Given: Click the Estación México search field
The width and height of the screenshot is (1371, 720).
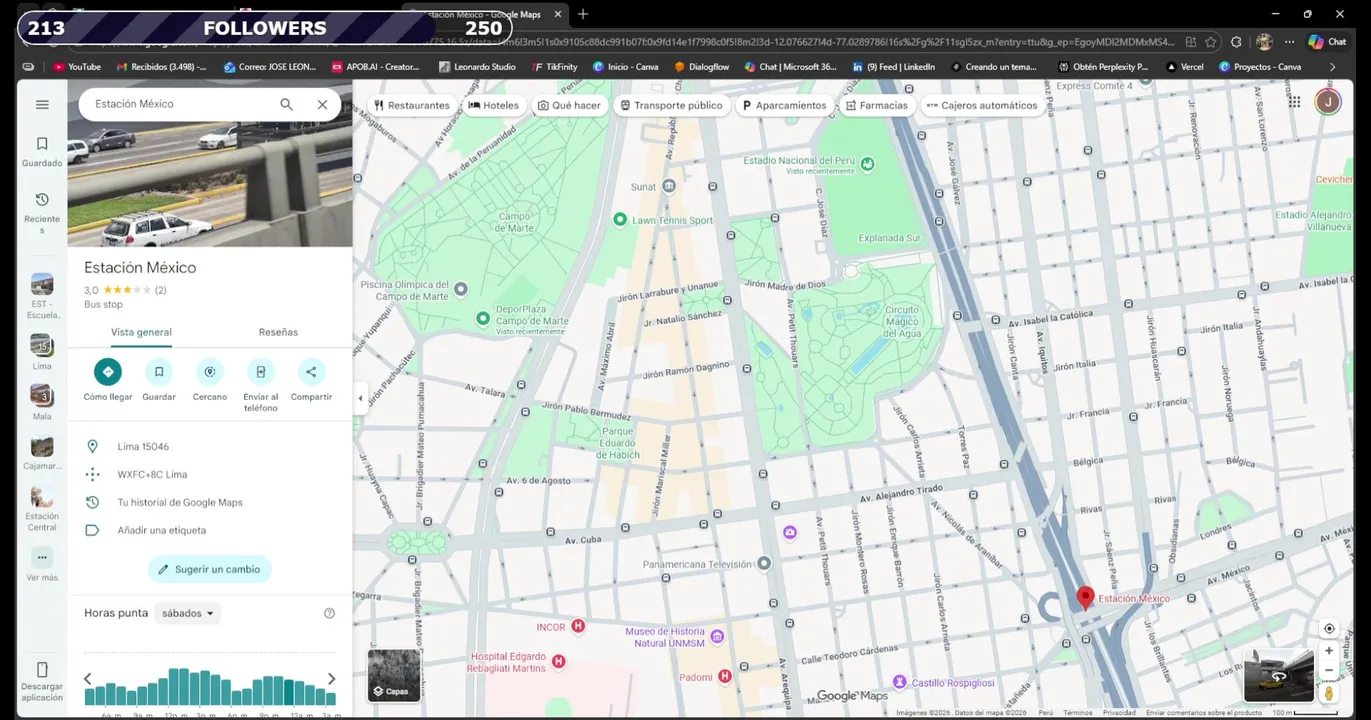Looking at the screenshot, I should coord(180,104).
